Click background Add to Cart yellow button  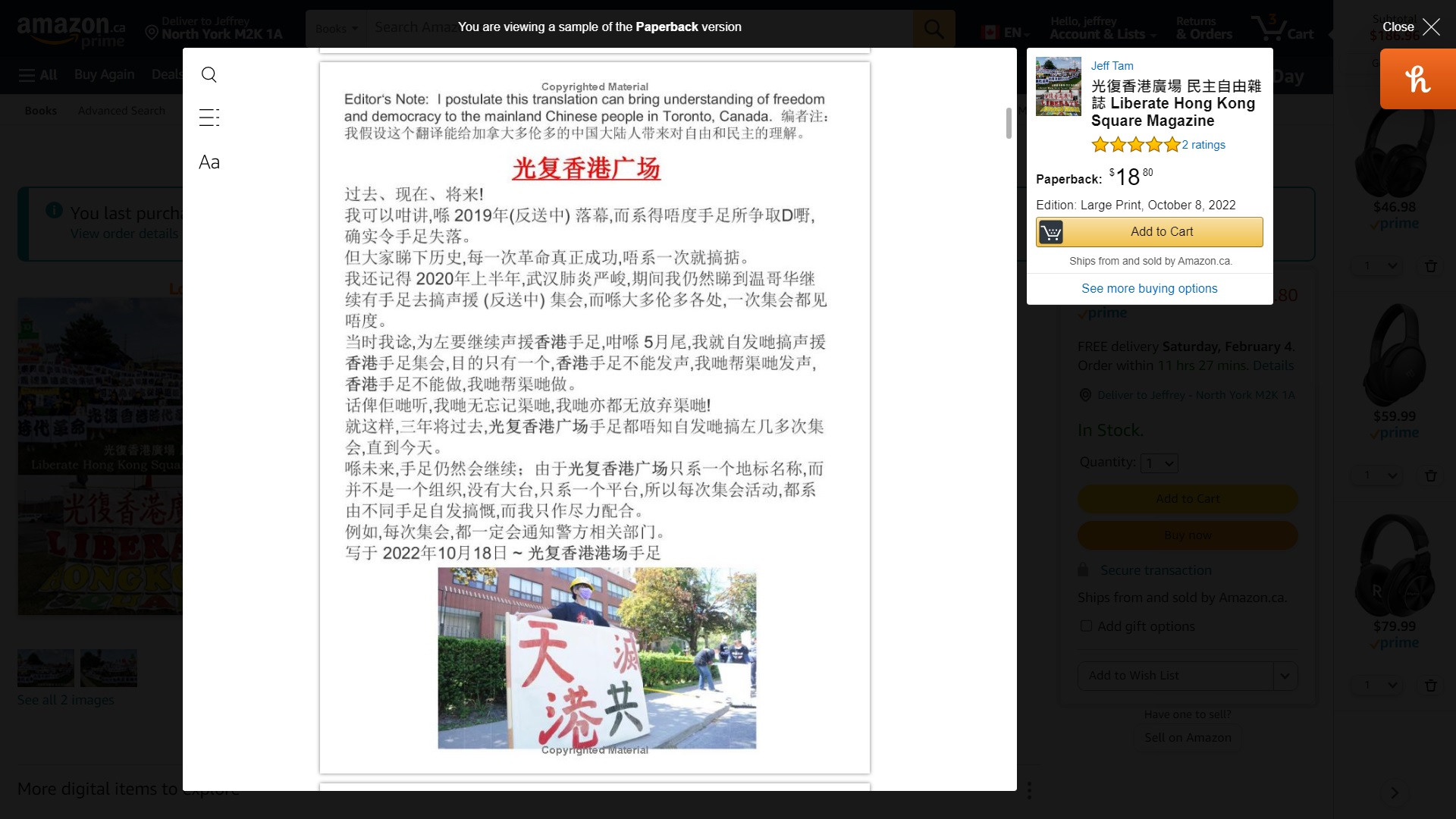coord(1188,499)
